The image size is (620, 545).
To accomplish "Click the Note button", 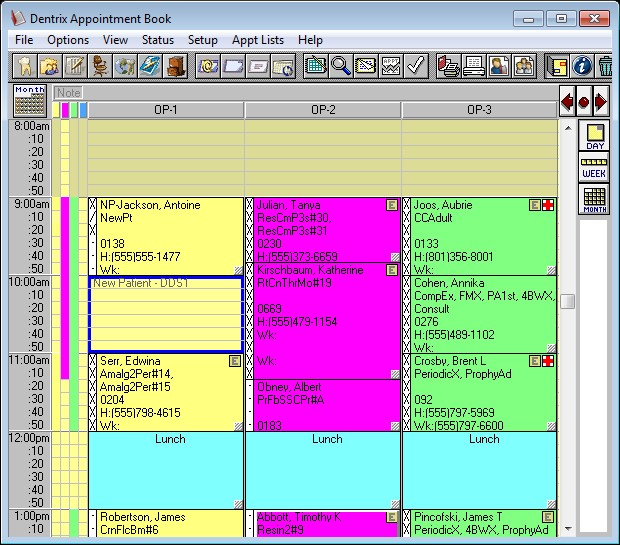I will tap(68, 93).
